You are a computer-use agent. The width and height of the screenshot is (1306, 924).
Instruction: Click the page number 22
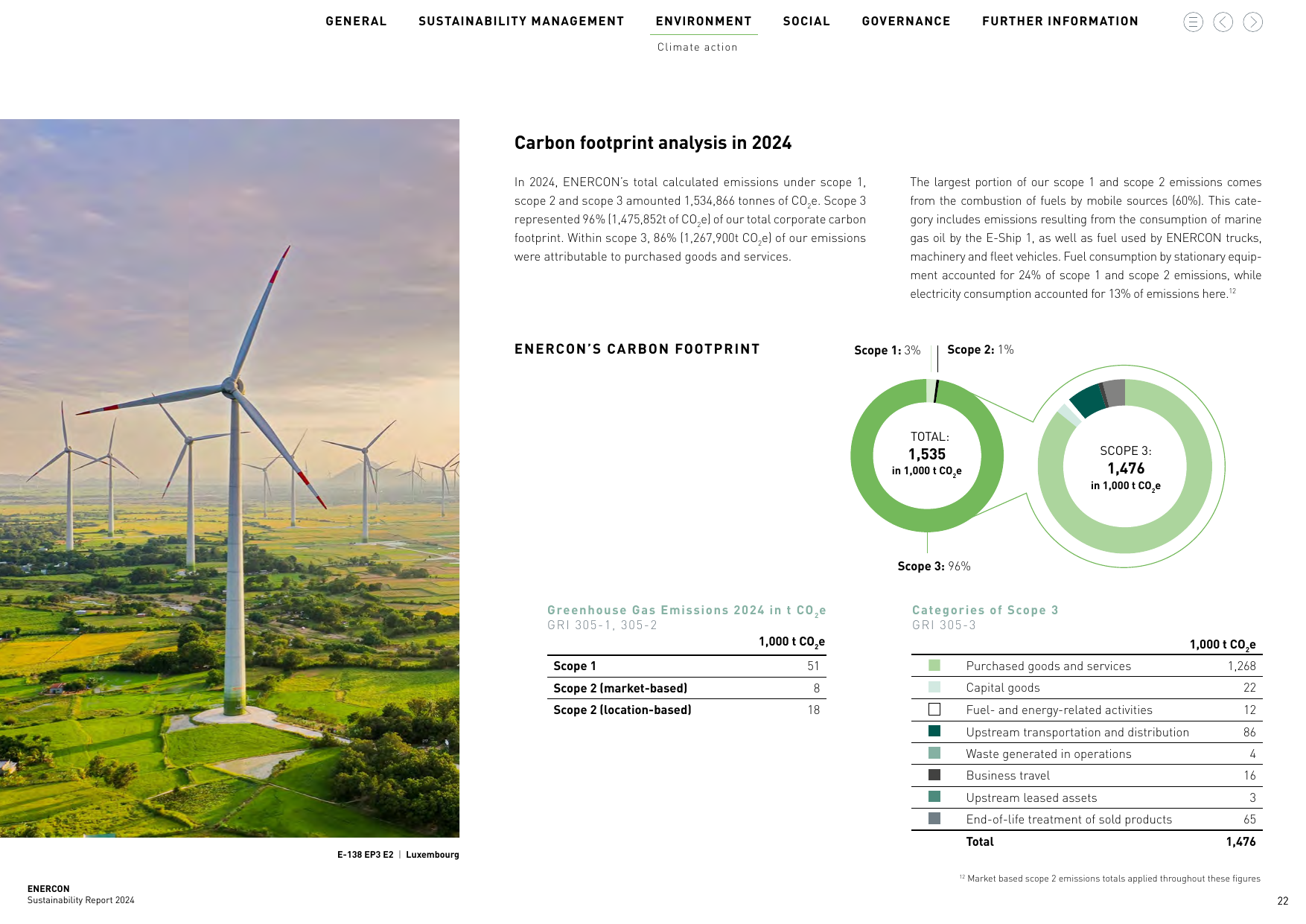tap(1282, 901)
